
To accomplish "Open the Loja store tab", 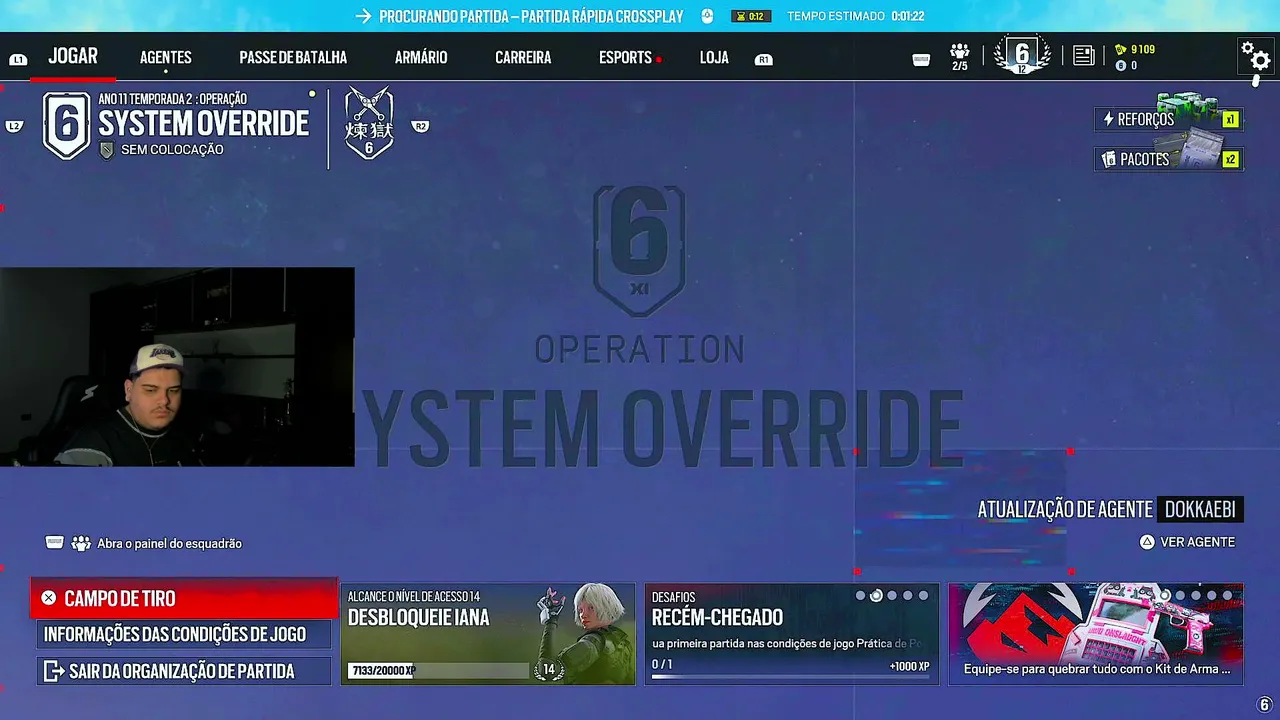I will point(714,58).
